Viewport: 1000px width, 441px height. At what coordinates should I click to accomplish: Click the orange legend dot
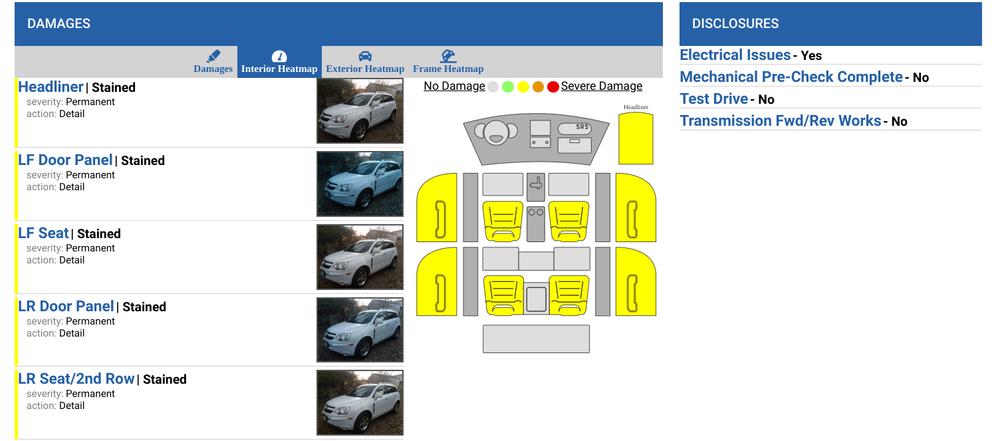click(538, 87)
